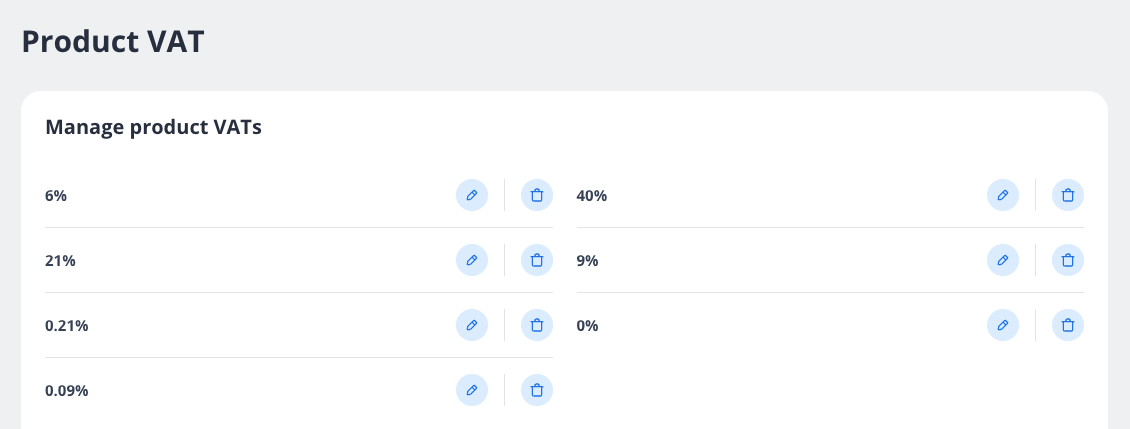Select the 40% VAT label
This screenshot has height=429, width=1130.
(592, 196)
